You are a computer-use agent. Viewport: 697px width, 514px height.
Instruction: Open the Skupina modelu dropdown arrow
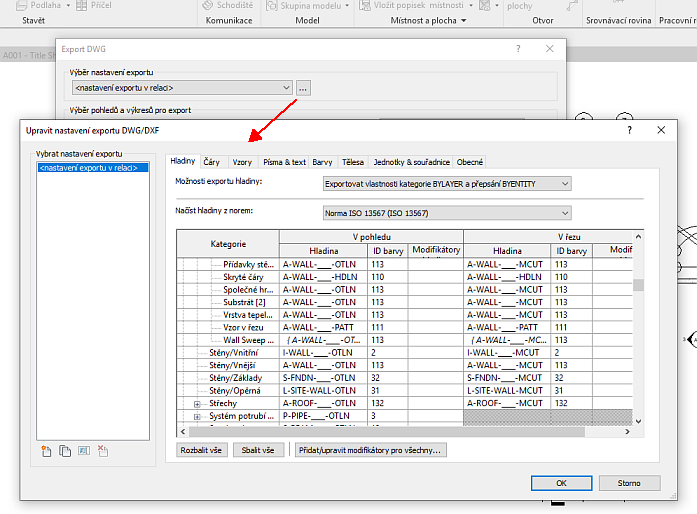pyautogui.click(x=347, y=6)
